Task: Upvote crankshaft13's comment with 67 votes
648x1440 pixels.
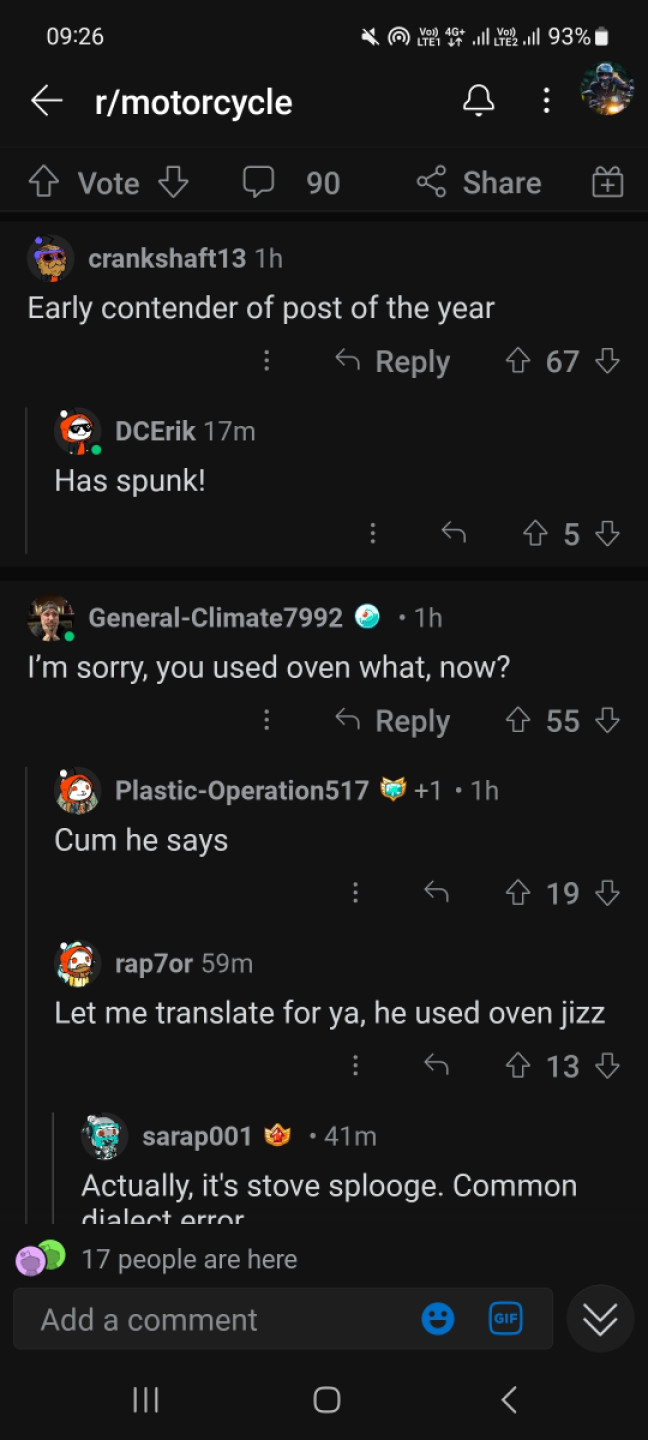Action: 519,361
